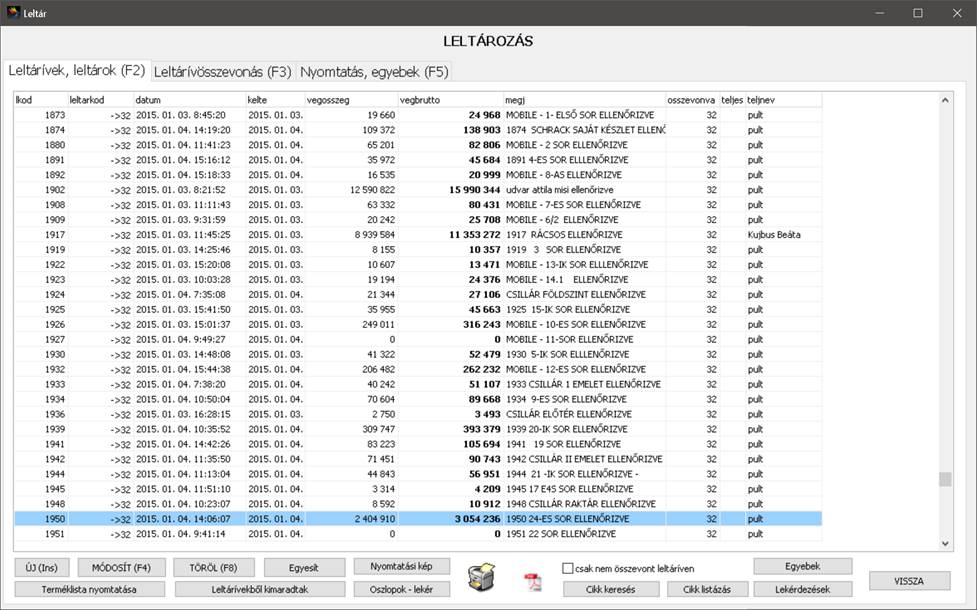The image size is (977, 610).
Task: Toggle 'csak nem összevont leltáríven' checkbox
Action: tap(568, 568)
